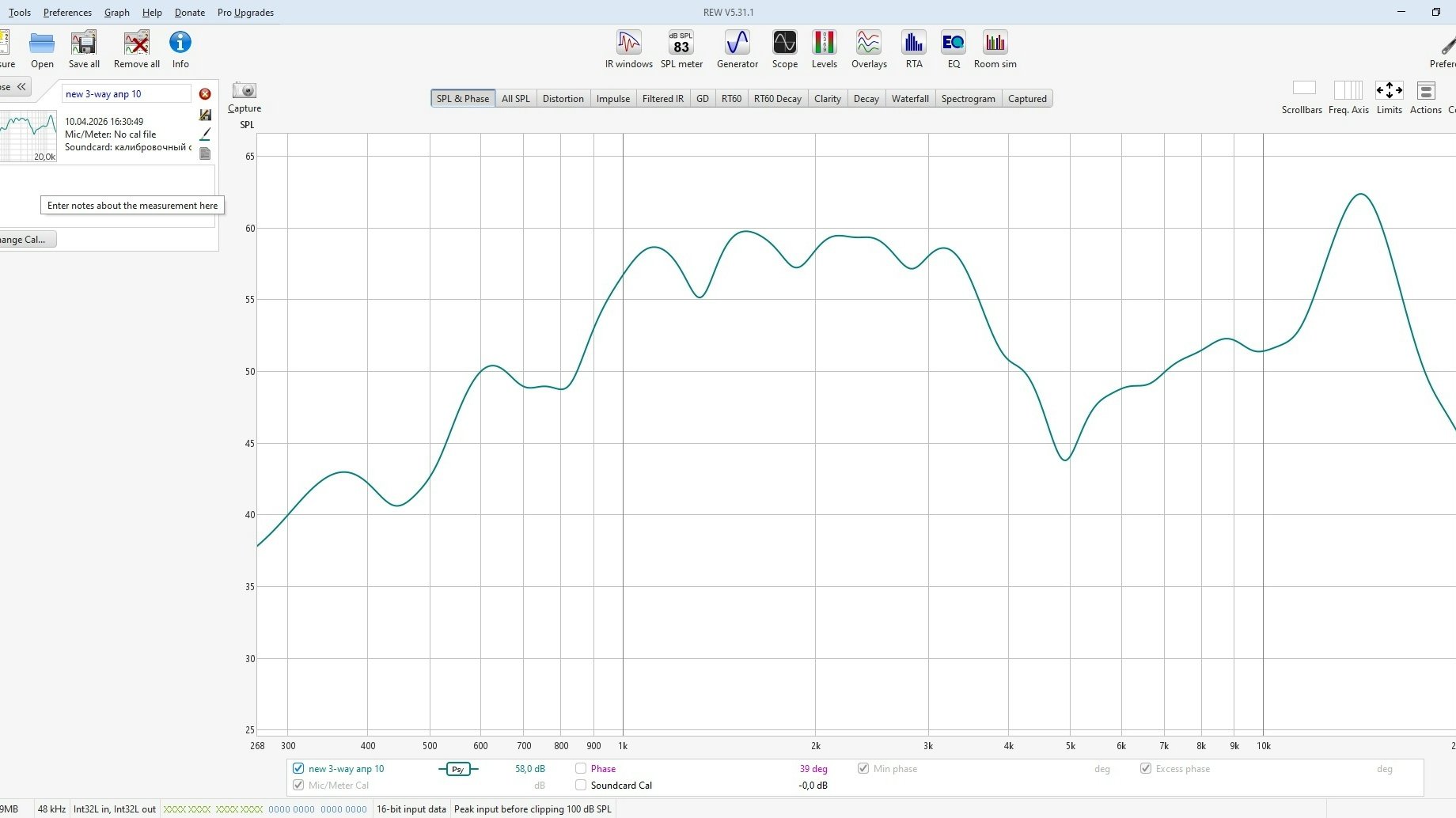1456x818 pixels.
Task: Click the measurement date '10.04.2026 16:30:49'
Action: pyautogui.click(x=104, y=122)
